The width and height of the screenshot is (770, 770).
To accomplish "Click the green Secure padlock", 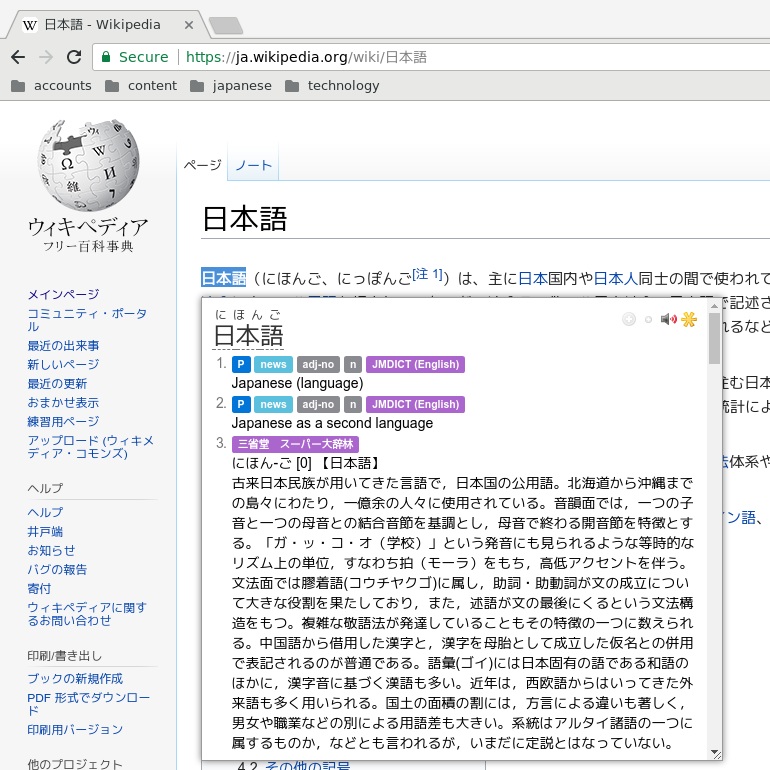I will 106,57.
